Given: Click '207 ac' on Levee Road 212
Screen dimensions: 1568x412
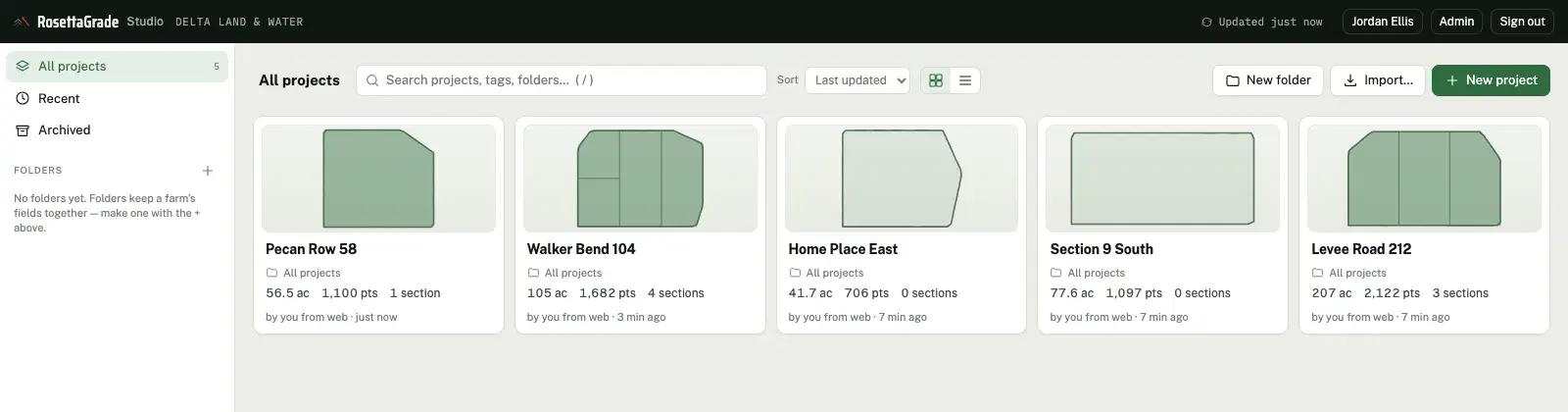Looking at the screenshot, I should tap(1332, 293).
